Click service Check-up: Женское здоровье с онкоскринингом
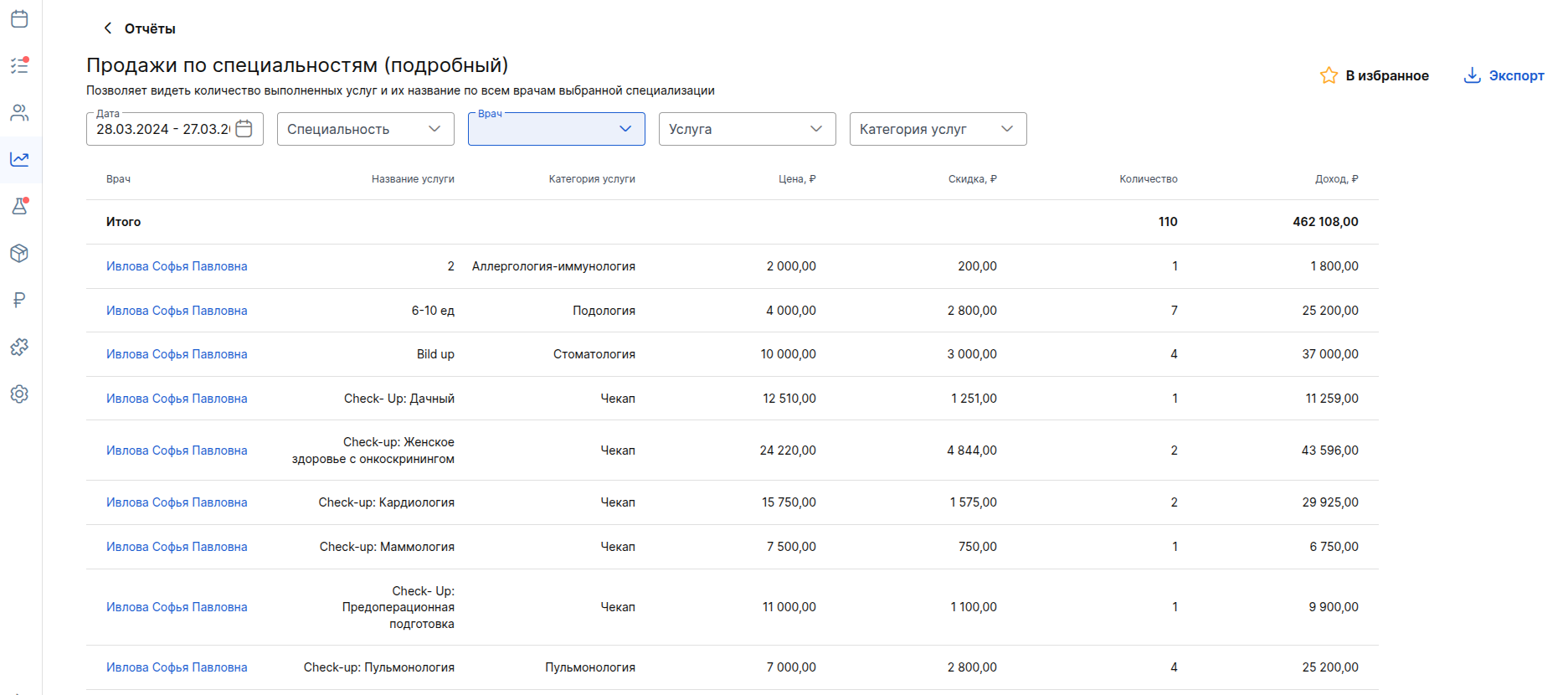 coord(373,450)
